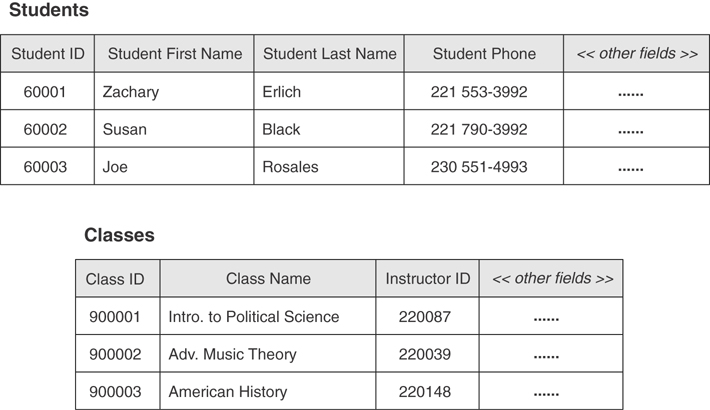Select the last name Rosales cell

tap(290, 167)
